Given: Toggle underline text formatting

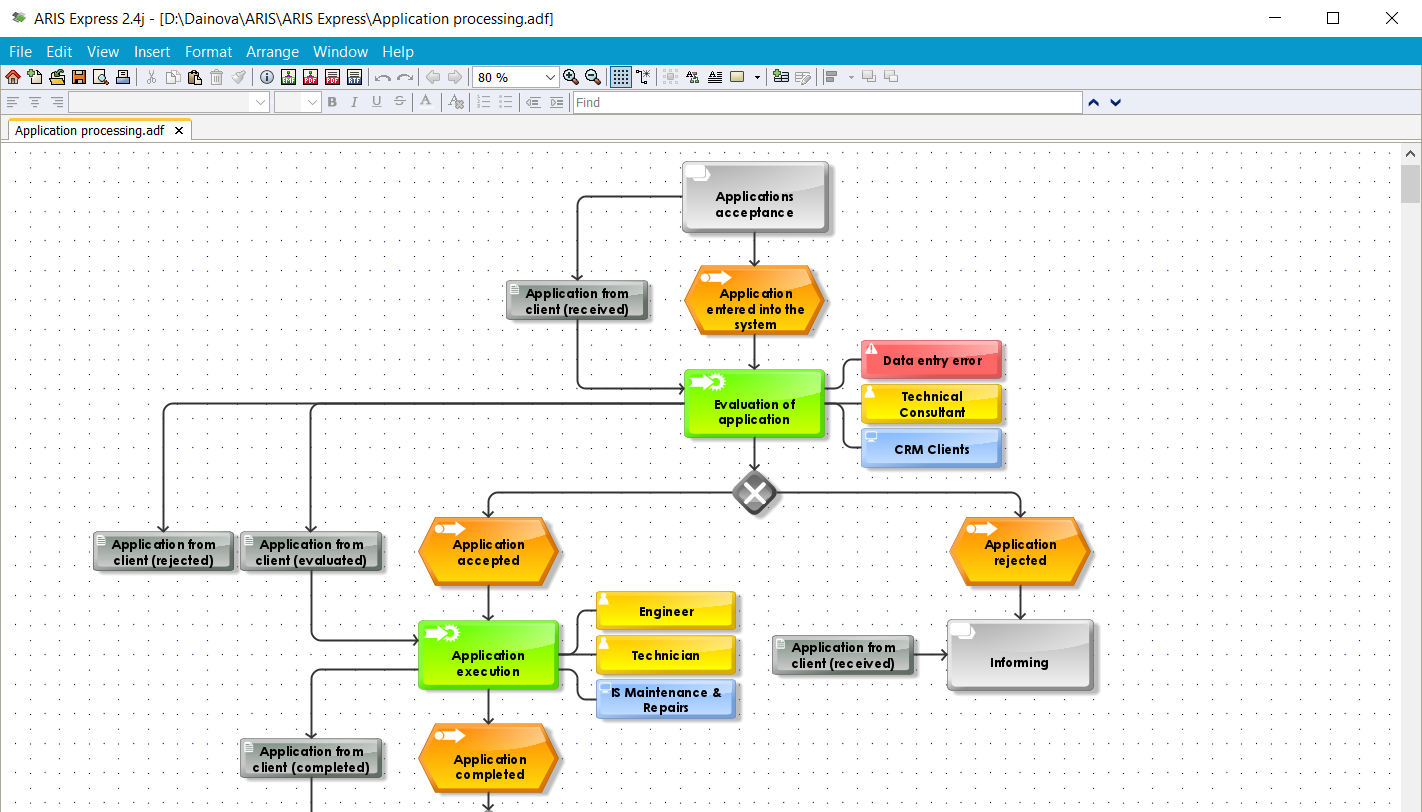Looking at the screenshot, I should tap(375, 102).
